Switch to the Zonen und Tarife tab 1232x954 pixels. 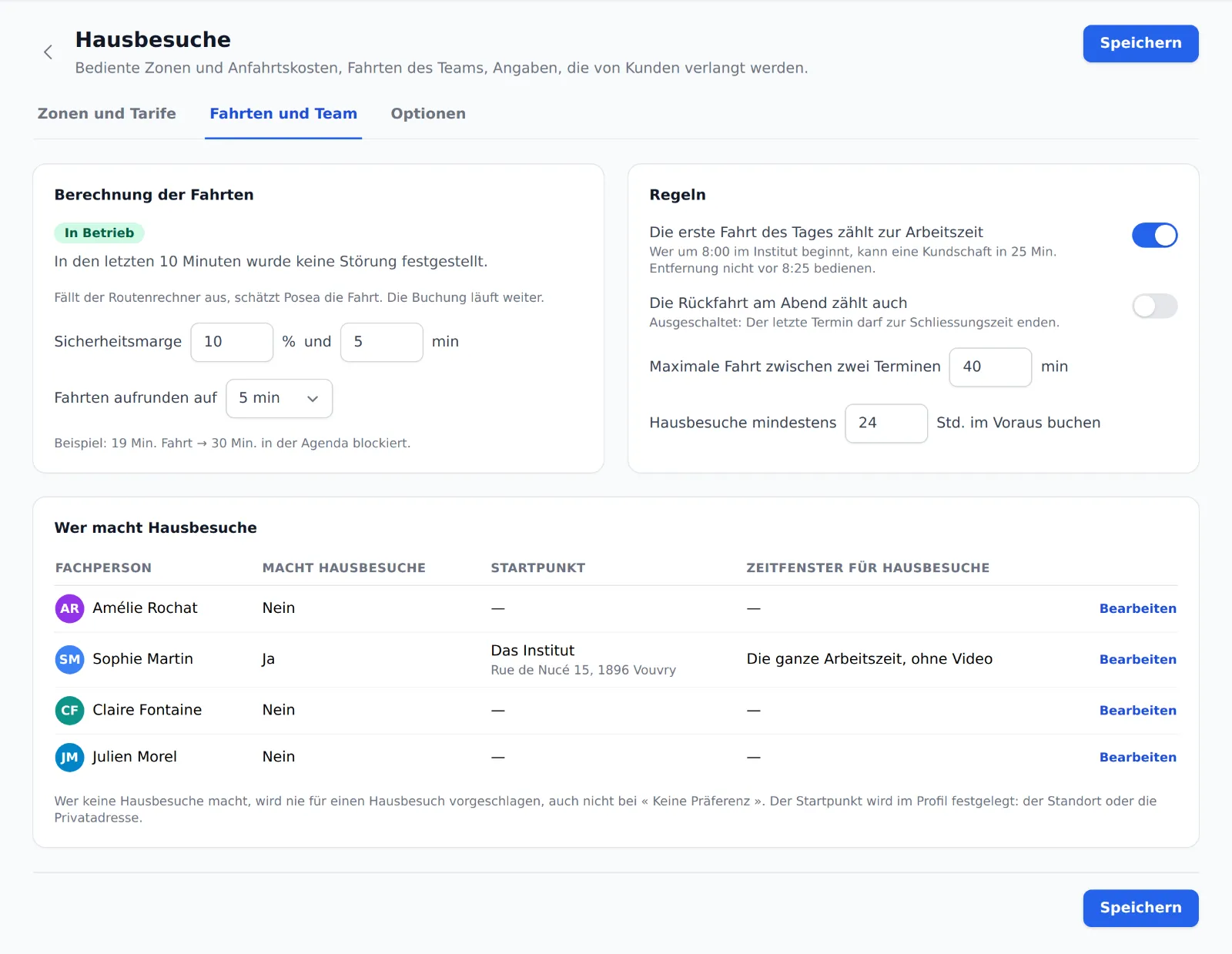(x=107, y=114)
